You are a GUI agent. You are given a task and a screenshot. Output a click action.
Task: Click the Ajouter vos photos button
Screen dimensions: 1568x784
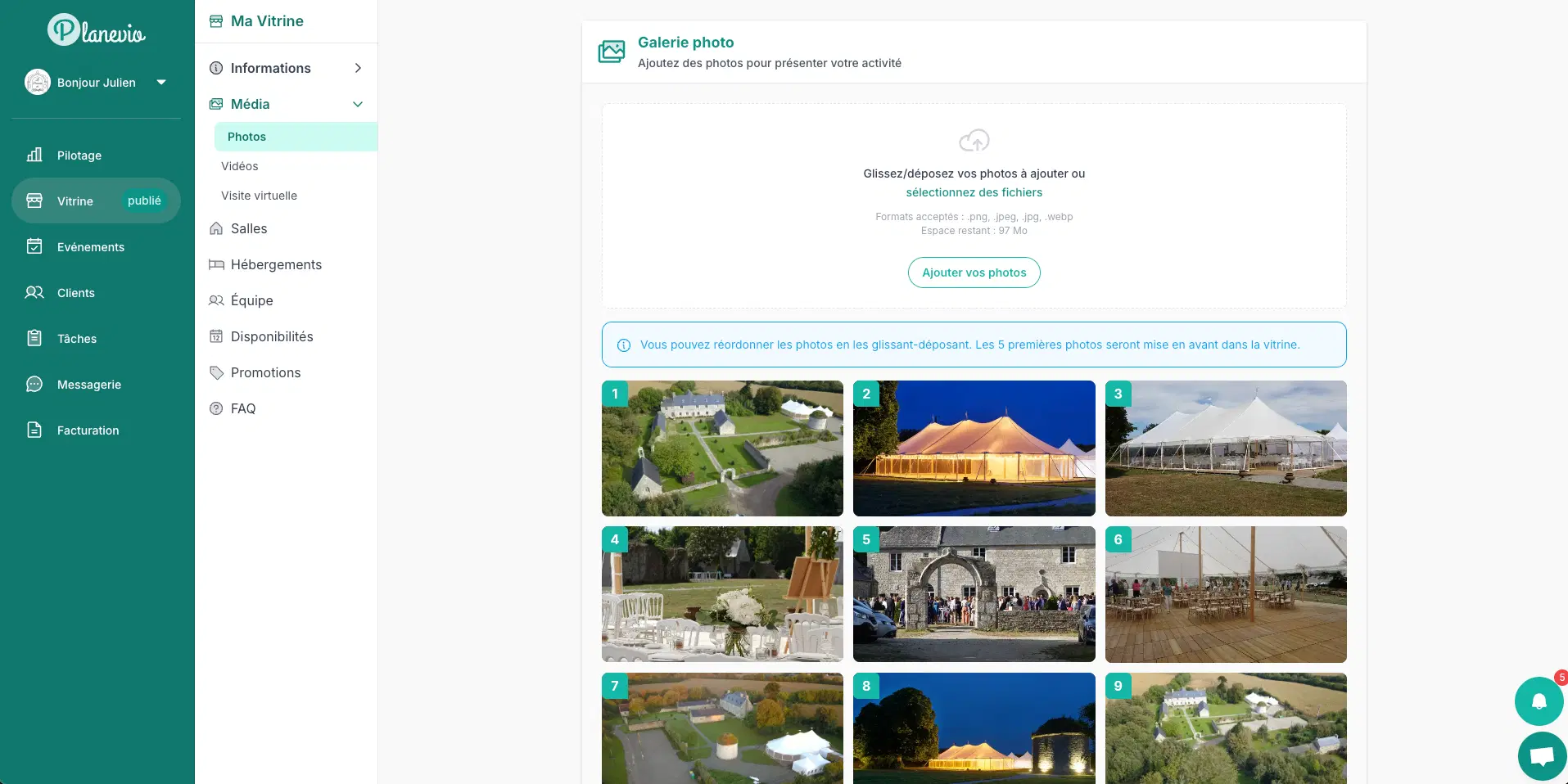tap(974, 273)
